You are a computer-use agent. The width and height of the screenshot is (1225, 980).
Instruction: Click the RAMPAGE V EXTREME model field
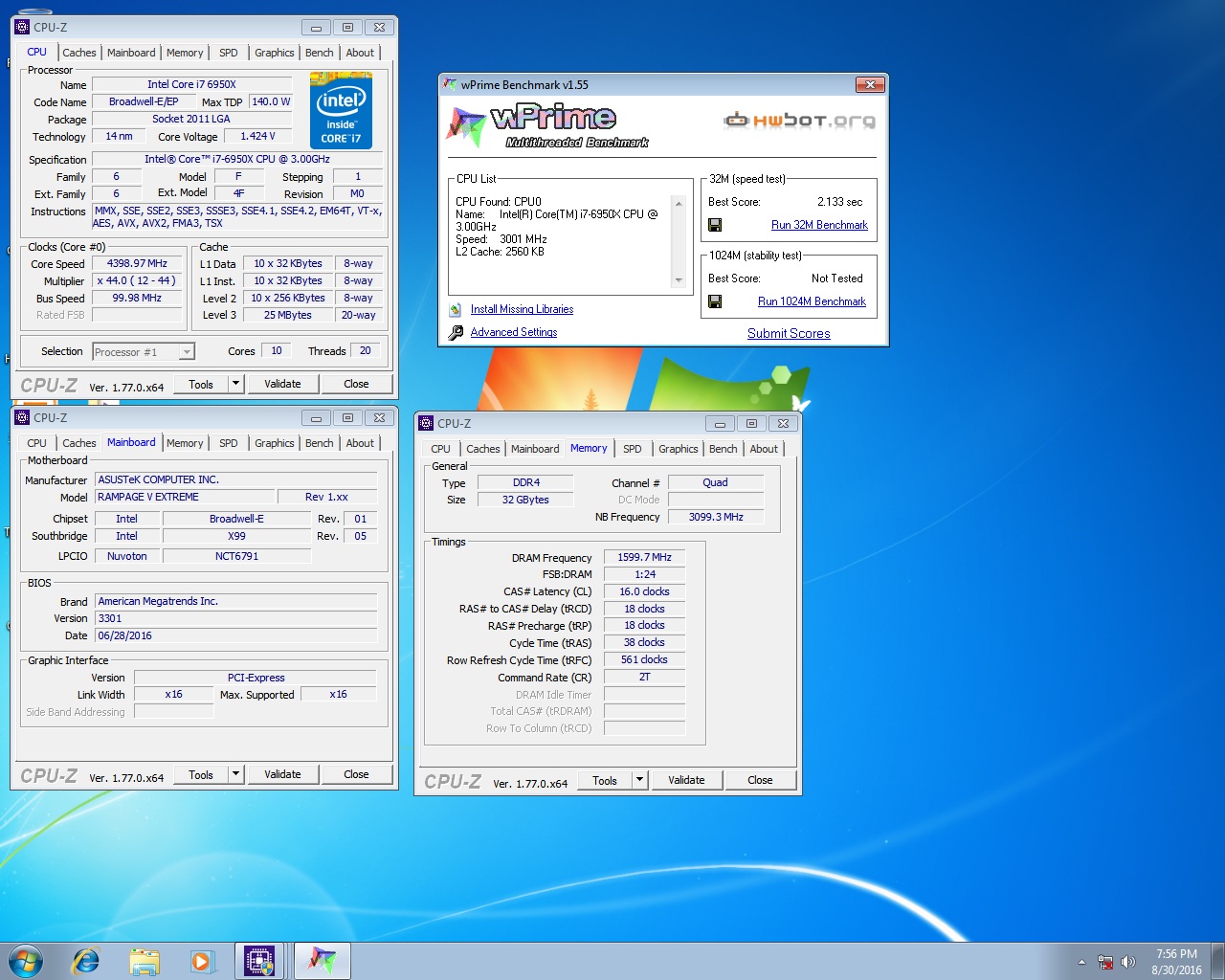(185, 497)
